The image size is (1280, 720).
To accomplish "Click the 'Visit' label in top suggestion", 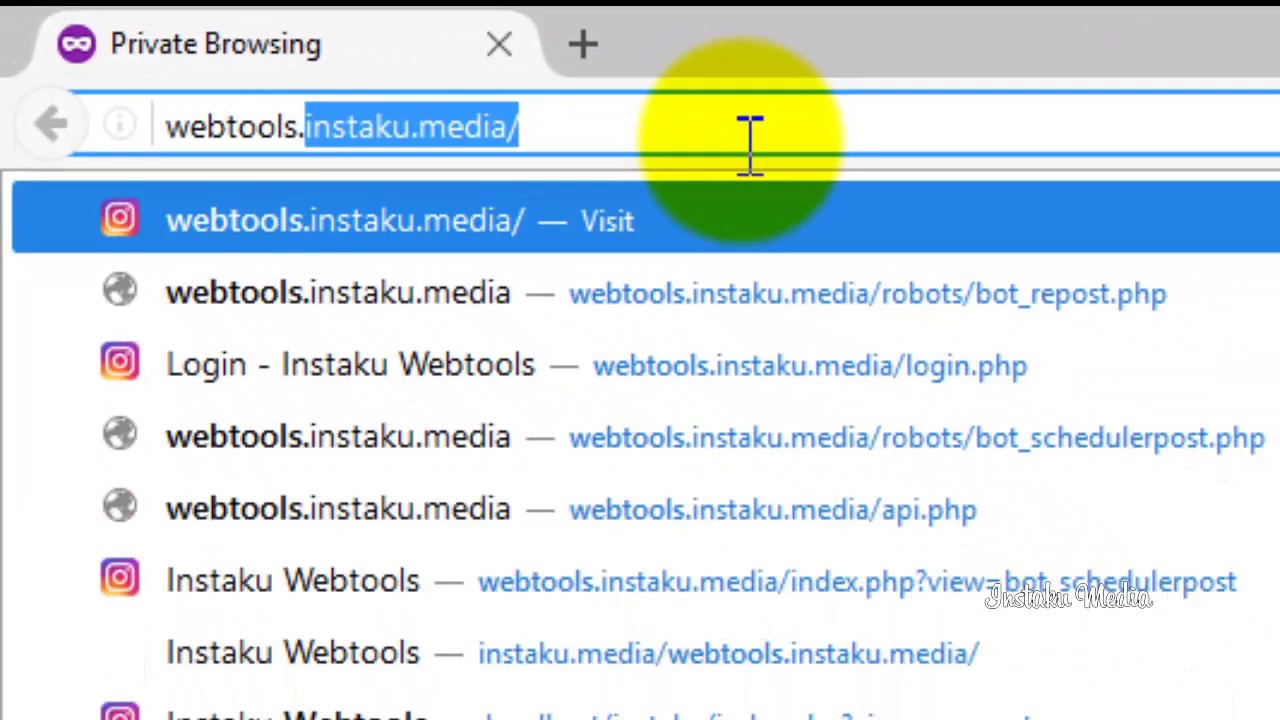I will coord(607,221).
